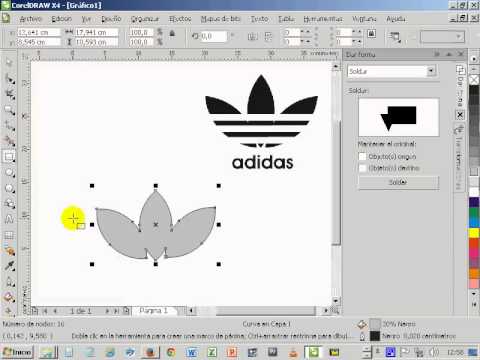
Task: Open the zoom navigator at scrollbar corner
Action: [x=336, y=311]
